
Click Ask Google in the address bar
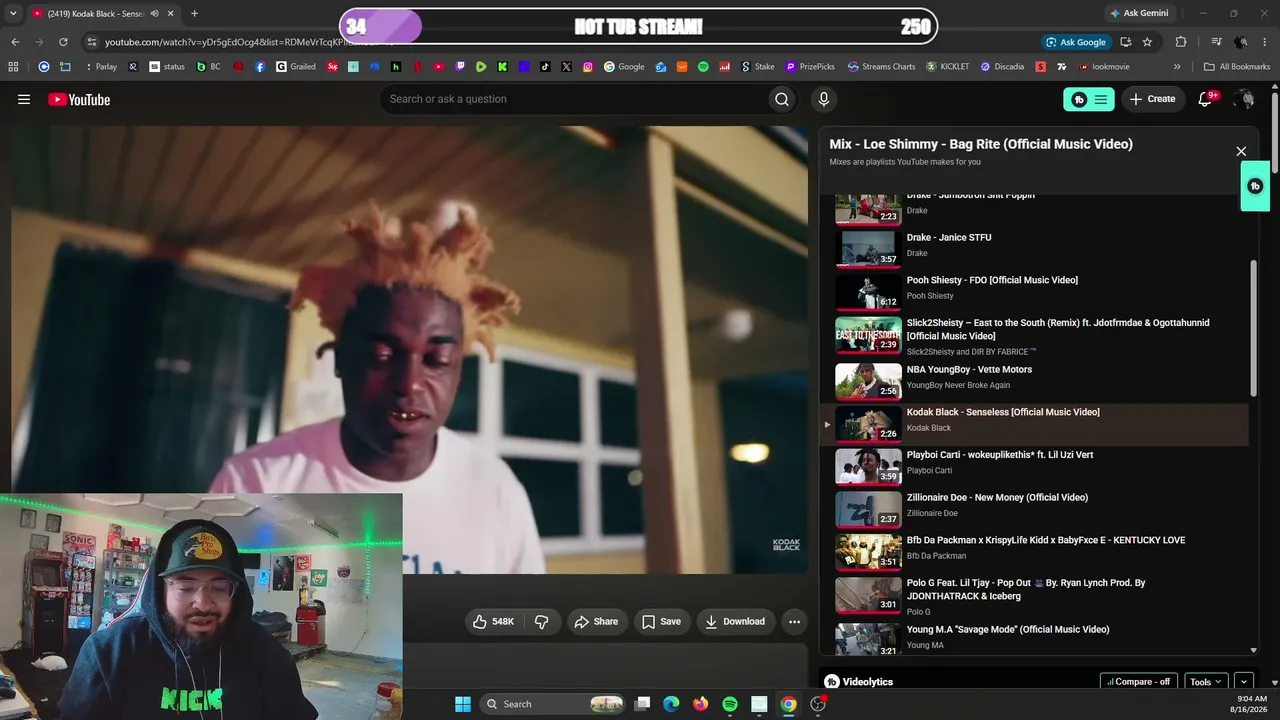coord(1075,42)
